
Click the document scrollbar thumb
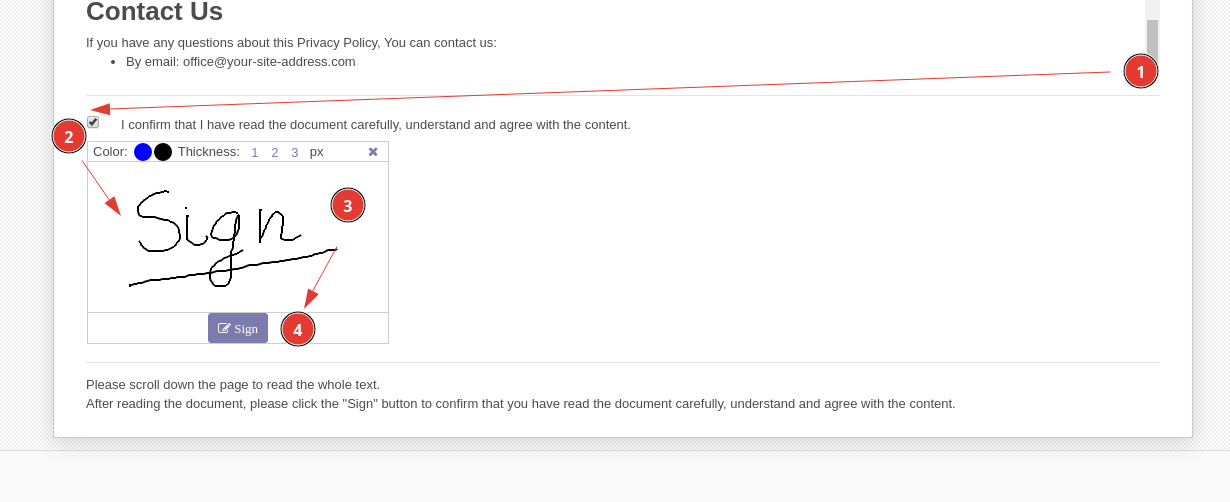tap(1152, 40)
